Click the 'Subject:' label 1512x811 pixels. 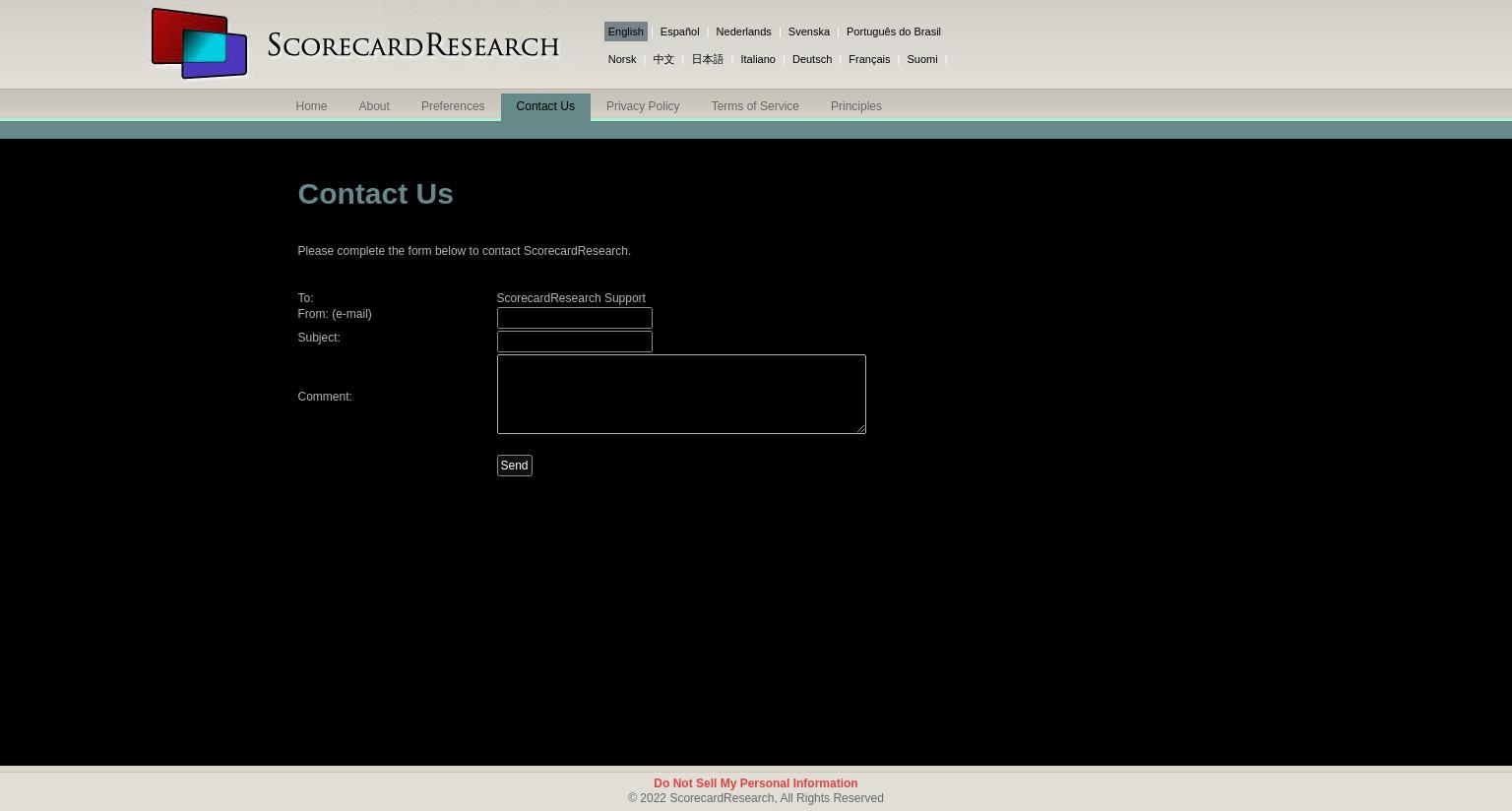tap(319, 338)
